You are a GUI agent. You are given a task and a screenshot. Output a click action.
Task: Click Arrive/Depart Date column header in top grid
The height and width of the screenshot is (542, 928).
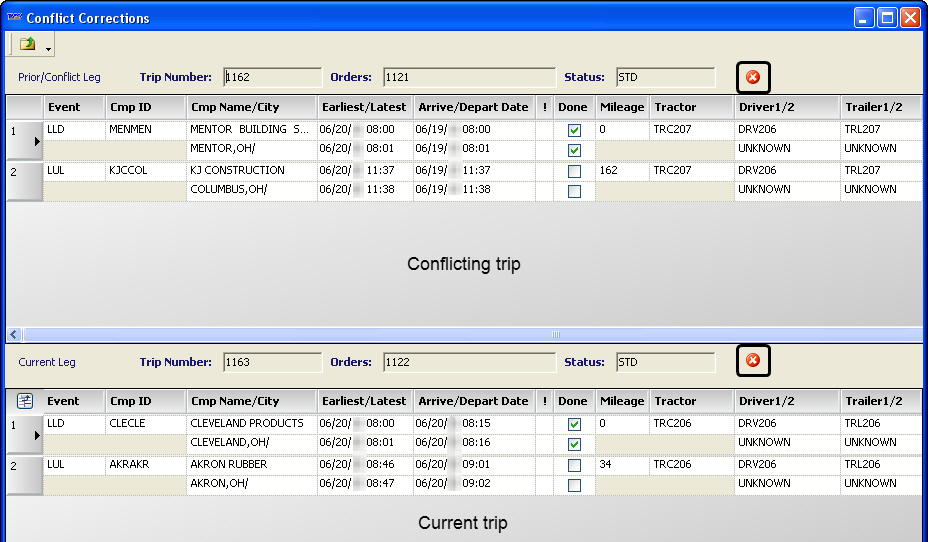point(473,107)
